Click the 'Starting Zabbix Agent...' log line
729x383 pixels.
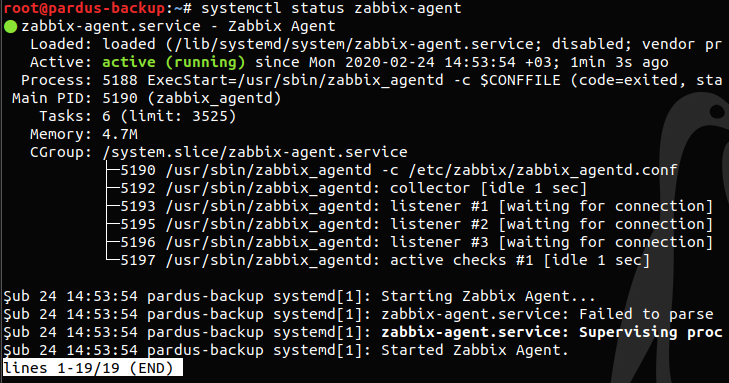[x=299, y=297]
